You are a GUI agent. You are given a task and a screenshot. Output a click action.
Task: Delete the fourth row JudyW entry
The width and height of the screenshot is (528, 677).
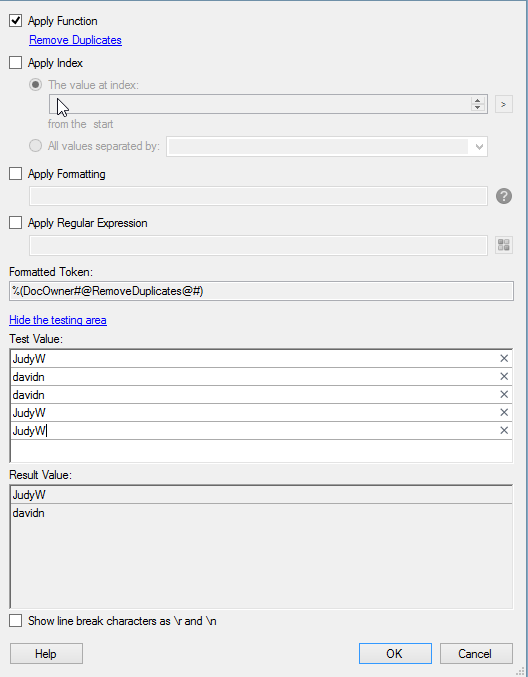(503, 412)
